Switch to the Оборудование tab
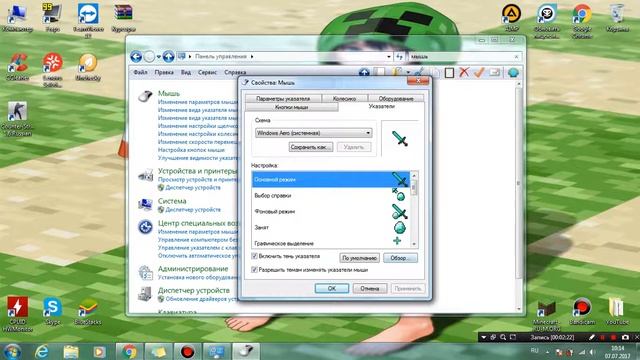Screen dimensions: 640x360 396,98
